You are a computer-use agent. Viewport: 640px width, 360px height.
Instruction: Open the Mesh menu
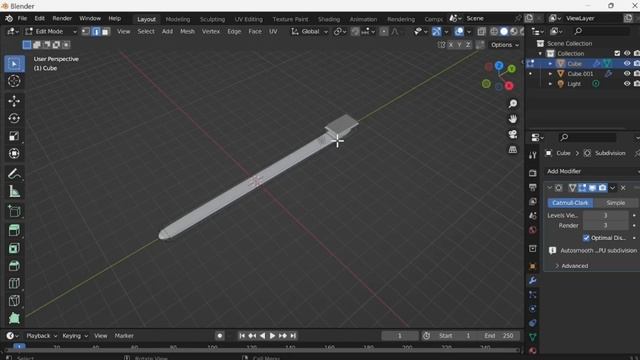(187, 31)
